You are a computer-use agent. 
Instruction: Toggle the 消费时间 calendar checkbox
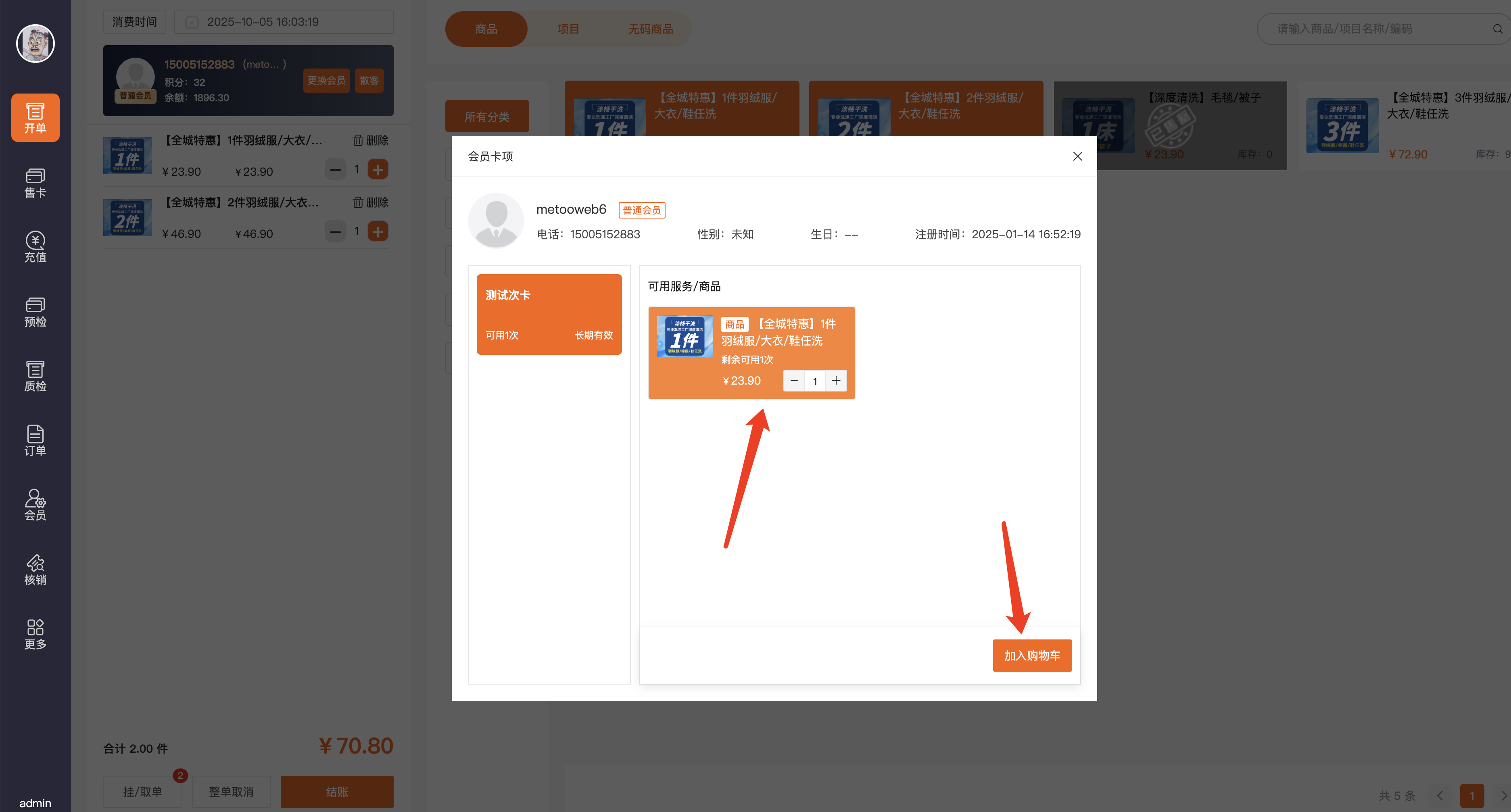click(x=192, y=22)
